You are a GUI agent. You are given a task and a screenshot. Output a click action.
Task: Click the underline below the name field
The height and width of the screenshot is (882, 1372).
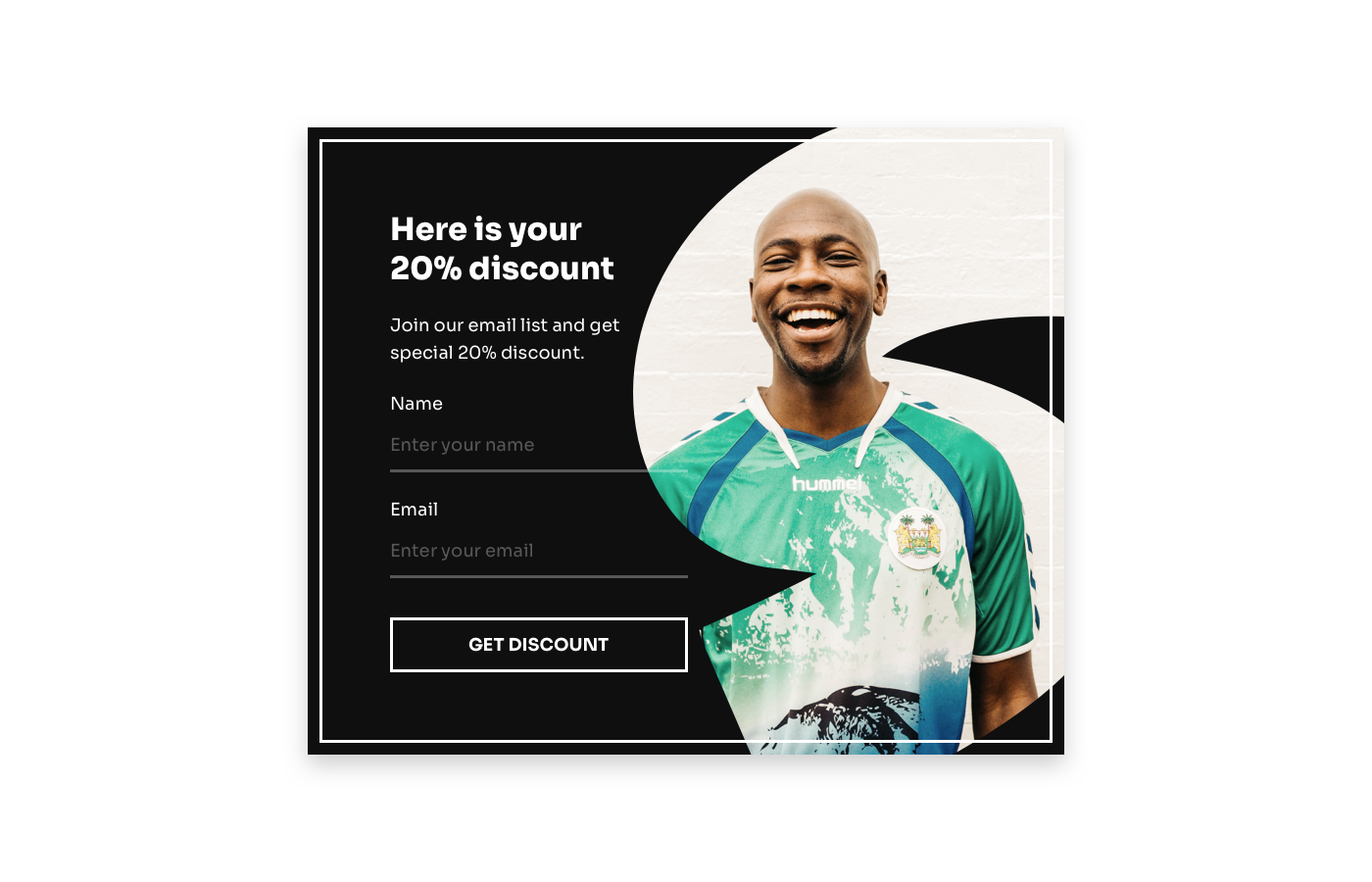(538, 471)
